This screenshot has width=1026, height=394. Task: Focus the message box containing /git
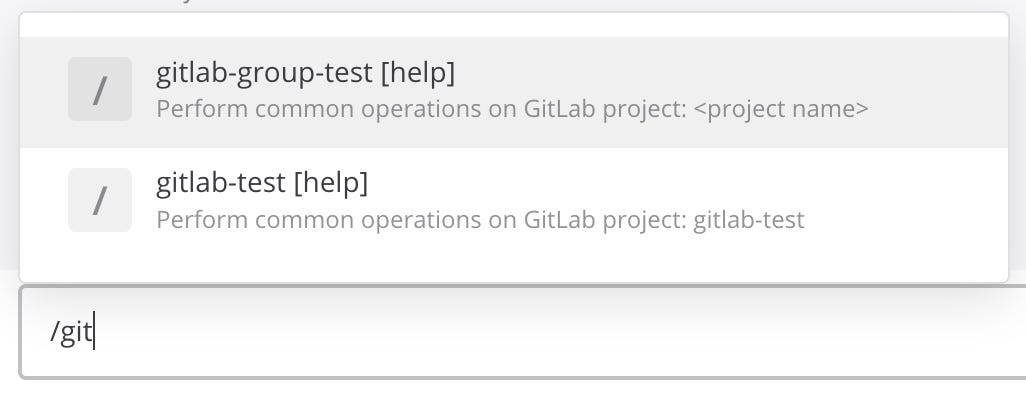click(523, 332)
